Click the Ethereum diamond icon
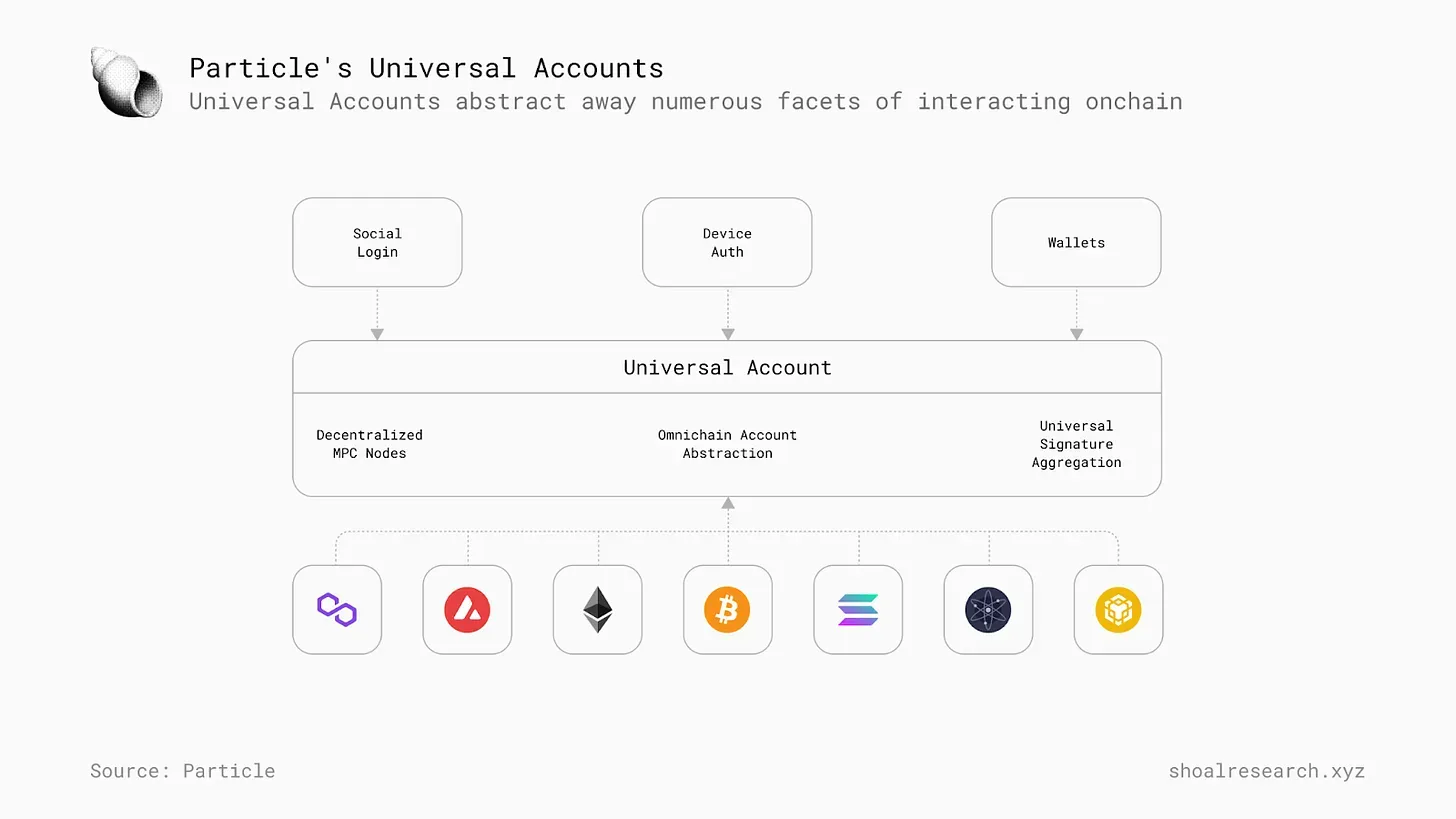This screenshot has width=1456, height=819. (598, 609)
